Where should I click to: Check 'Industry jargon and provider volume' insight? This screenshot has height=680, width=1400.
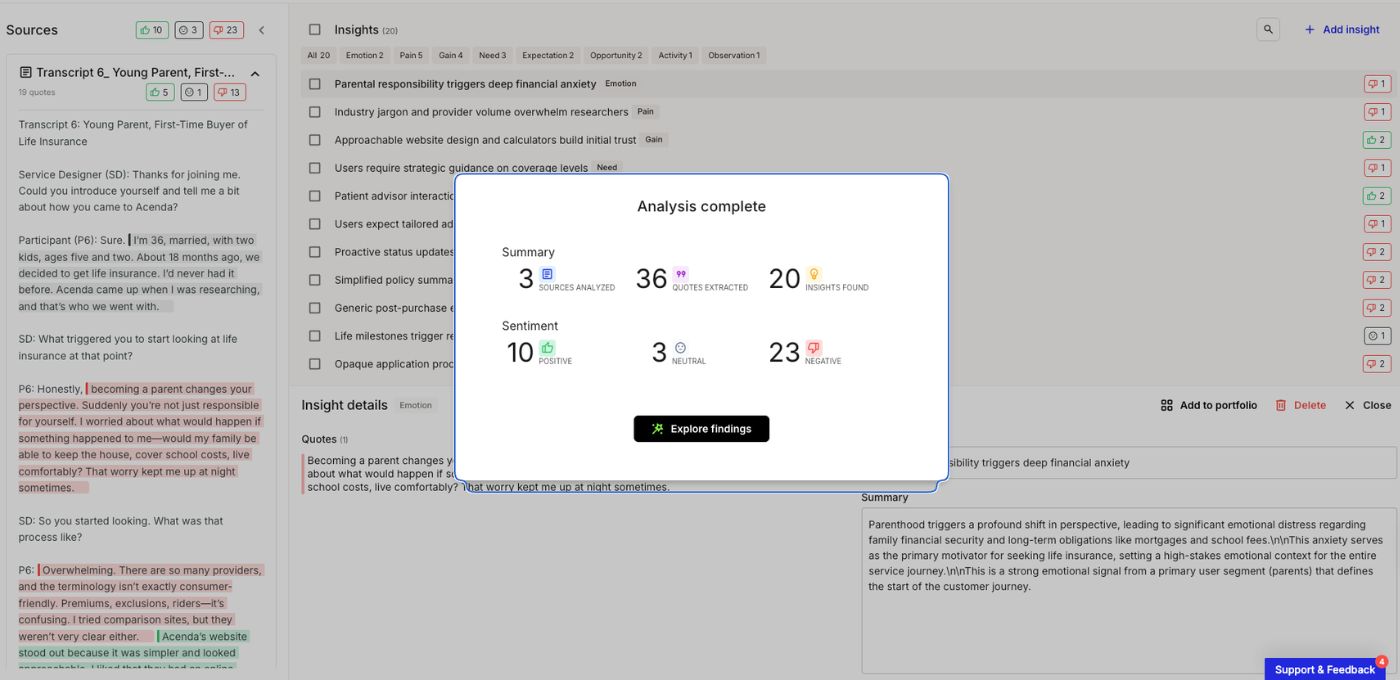[315, 112]
